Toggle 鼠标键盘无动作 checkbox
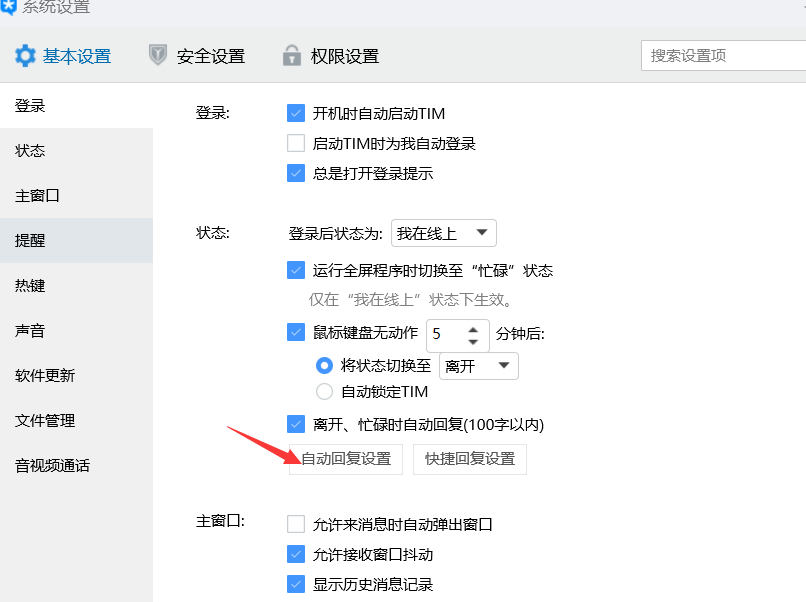Viewport: 806px width, 602px height. click(296, 332)
